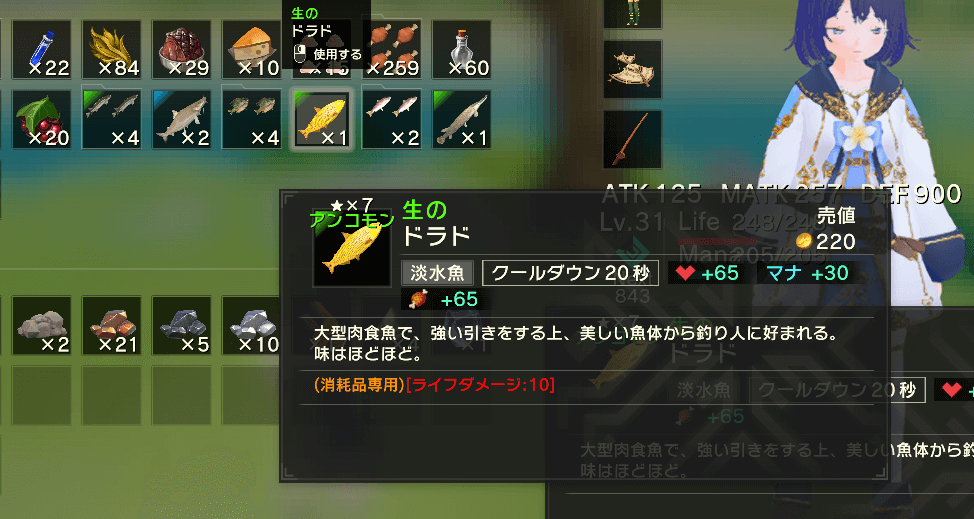974x519 pixels.
Task: Click the pink salmon pair ×2
Action: pos(392,119)
